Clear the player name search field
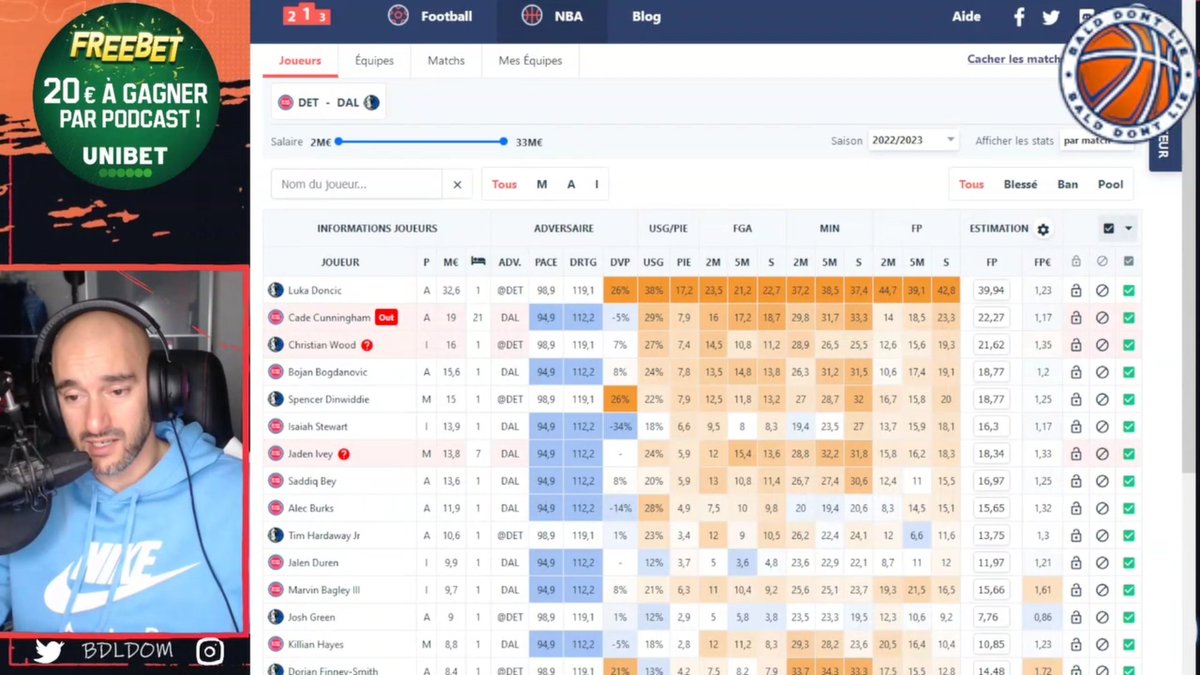 (456, 184)
